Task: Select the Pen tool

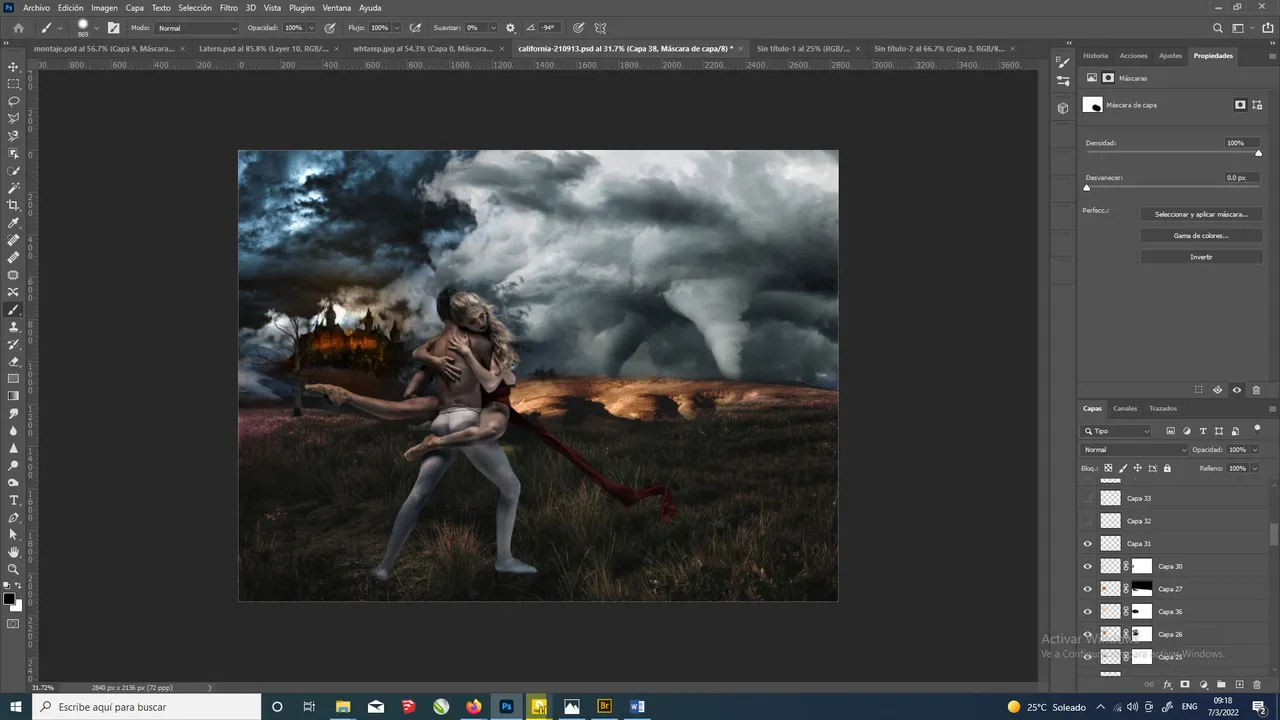Action: (x=13, y=518)
